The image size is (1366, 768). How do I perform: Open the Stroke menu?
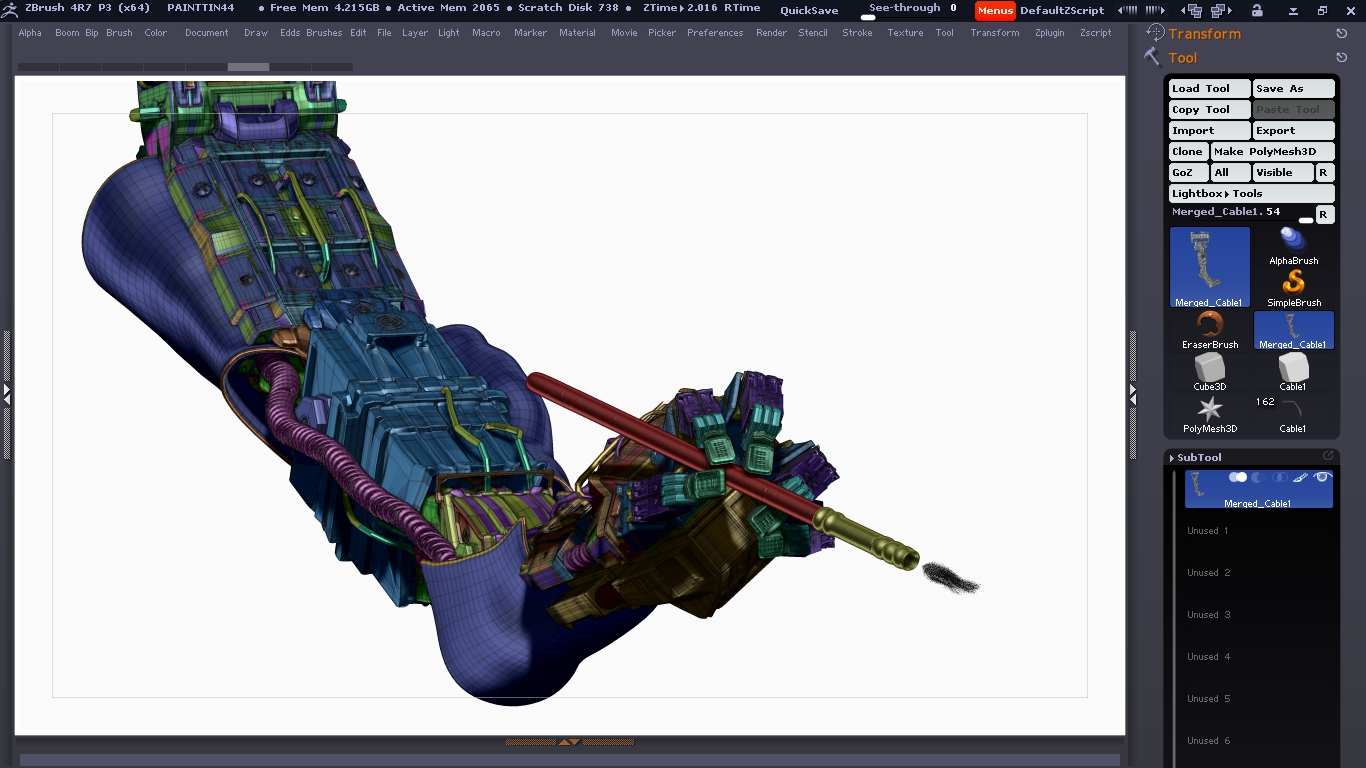coord(857,33)
